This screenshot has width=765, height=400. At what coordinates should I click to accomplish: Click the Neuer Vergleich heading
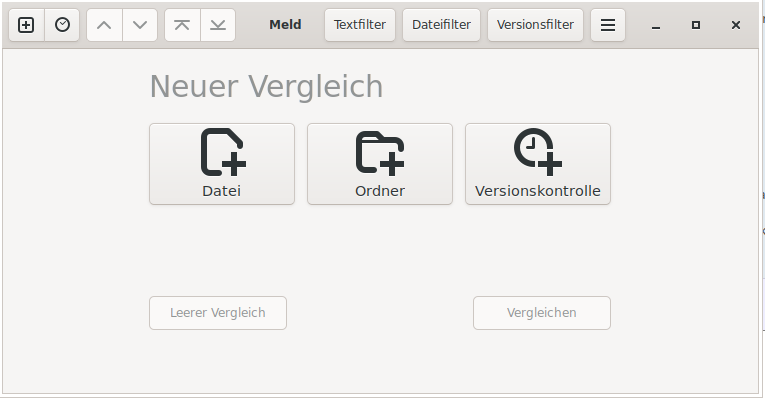coord(266,87)
